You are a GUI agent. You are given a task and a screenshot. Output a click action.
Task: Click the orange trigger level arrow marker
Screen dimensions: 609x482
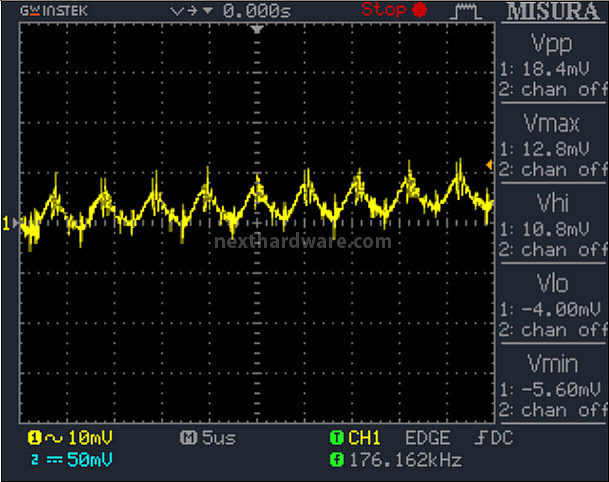489,165
